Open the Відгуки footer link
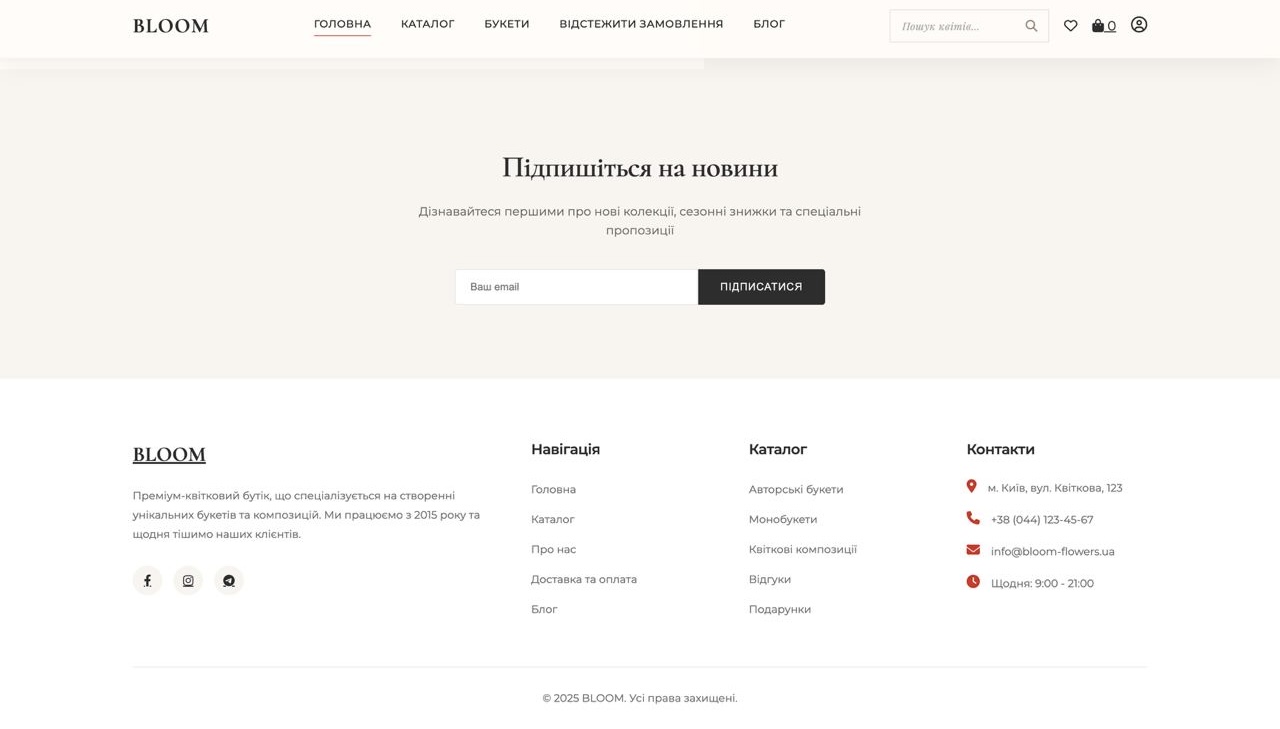 pyautogui.click(x=770, y=579)
